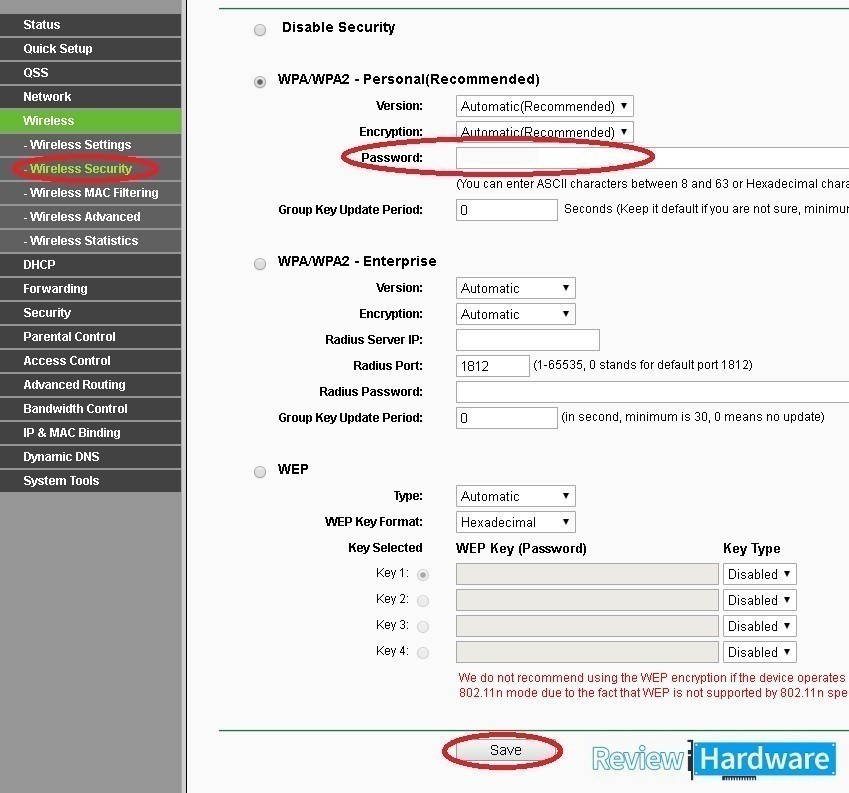Choose the Key 1 radio button

click(x=423, y=574)
